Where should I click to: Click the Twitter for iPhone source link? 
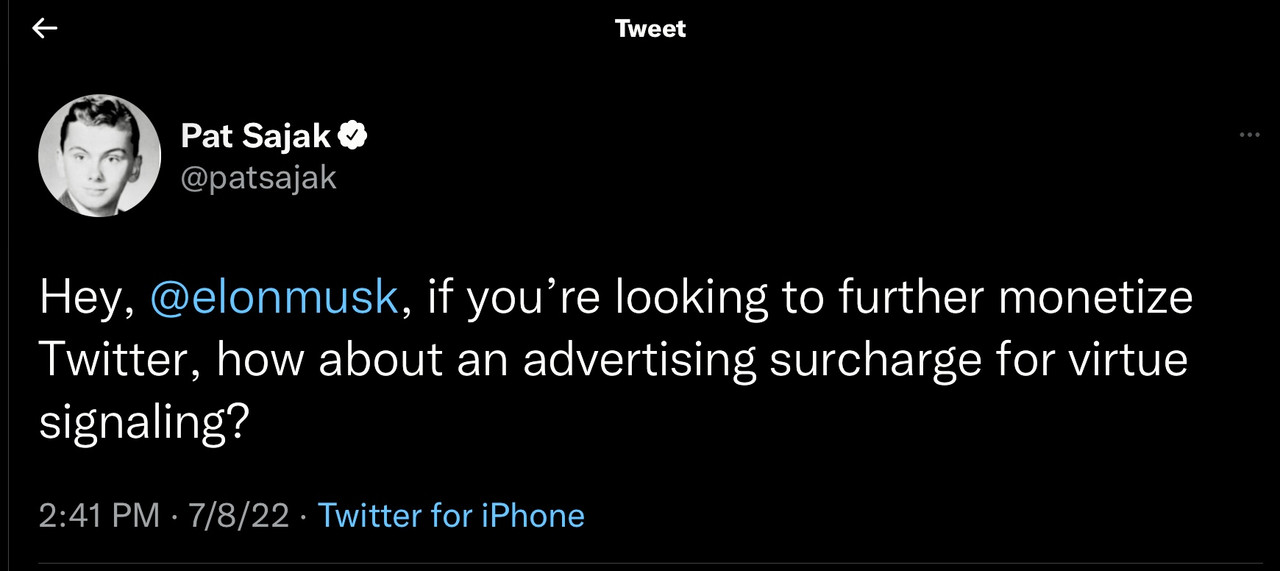[x=451, y=516]
